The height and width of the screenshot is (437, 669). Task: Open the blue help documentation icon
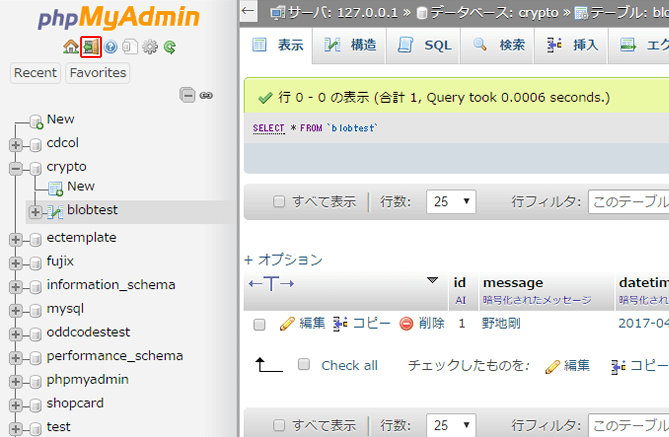click(x=111, y=47)
